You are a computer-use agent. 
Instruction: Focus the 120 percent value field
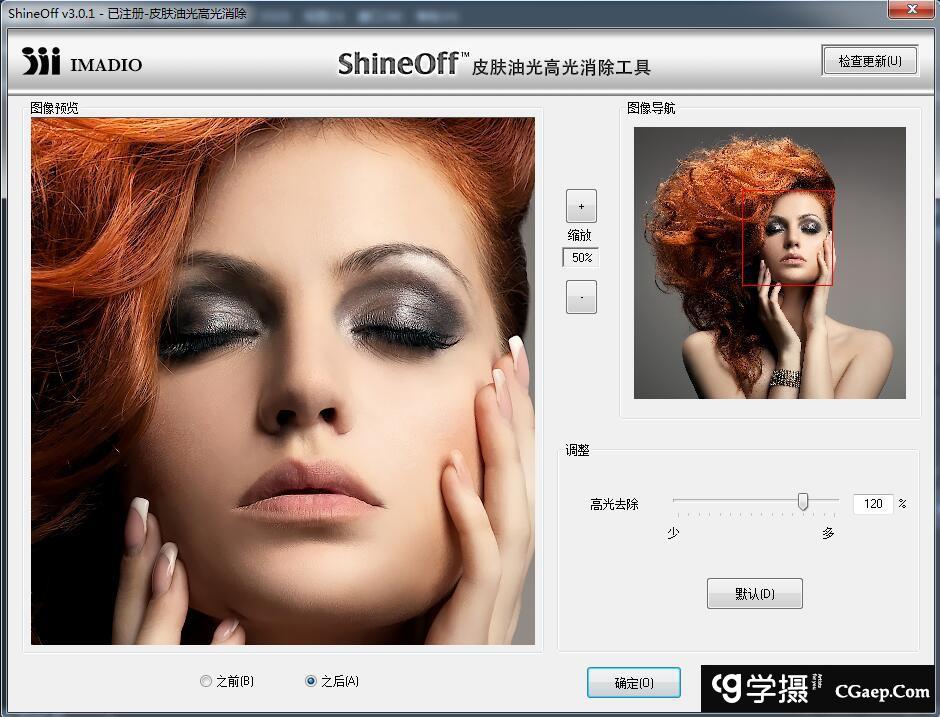coord(872,504)
